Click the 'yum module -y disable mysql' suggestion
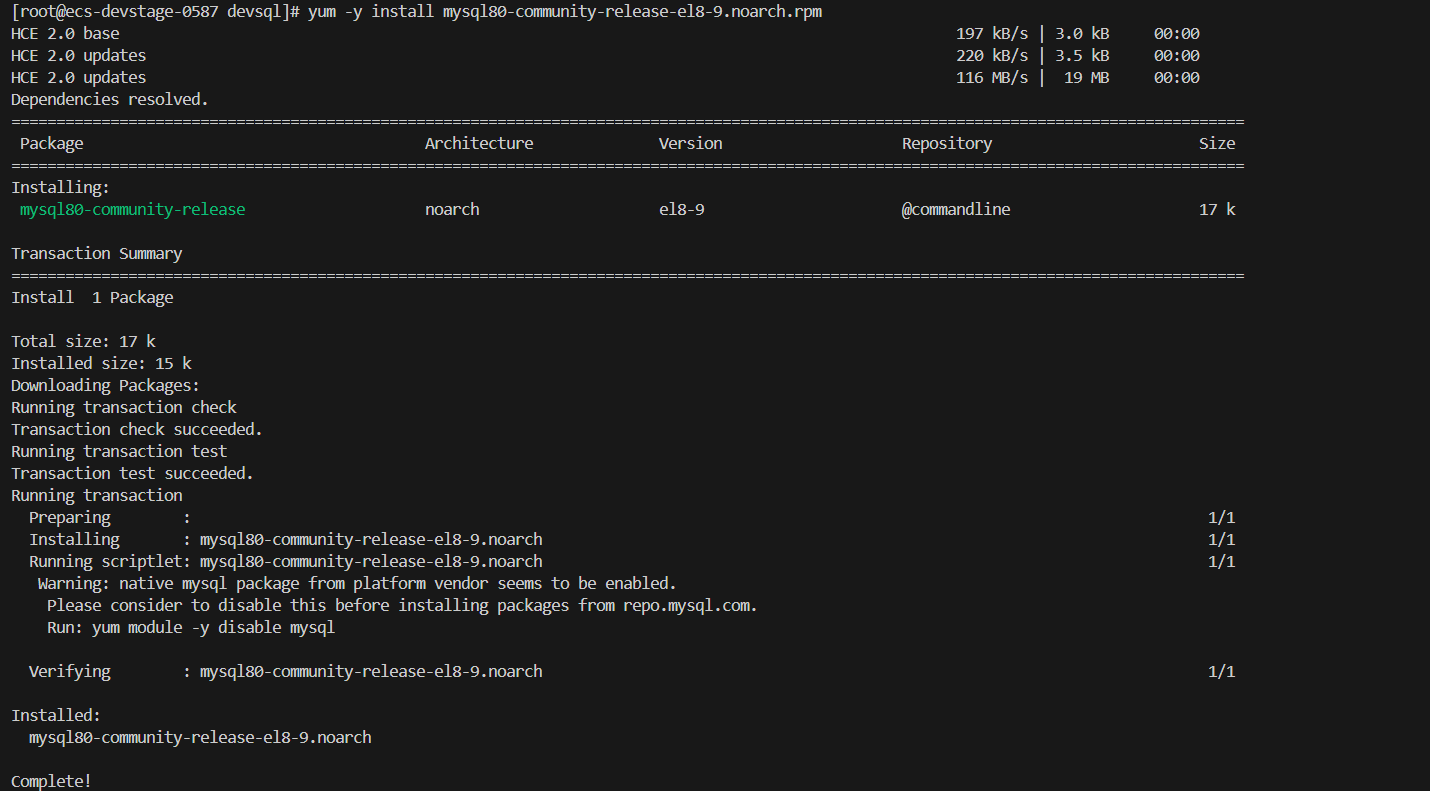The width and height of the screenshot is (1430, 791). [213, 627]
